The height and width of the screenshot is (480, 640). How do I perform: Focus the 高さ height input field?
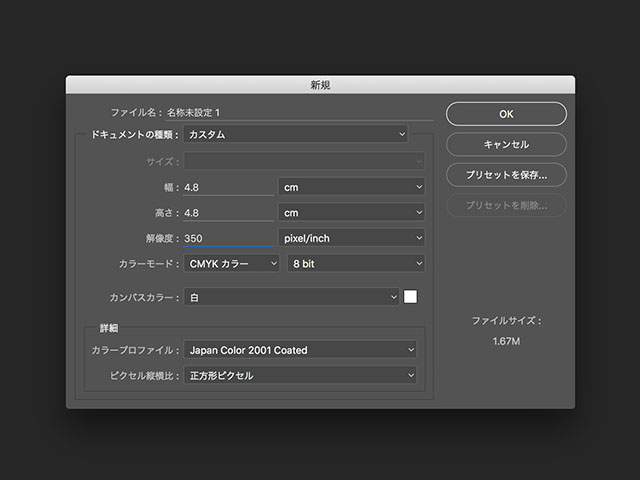pyautogui.click(x=229, y=213)
